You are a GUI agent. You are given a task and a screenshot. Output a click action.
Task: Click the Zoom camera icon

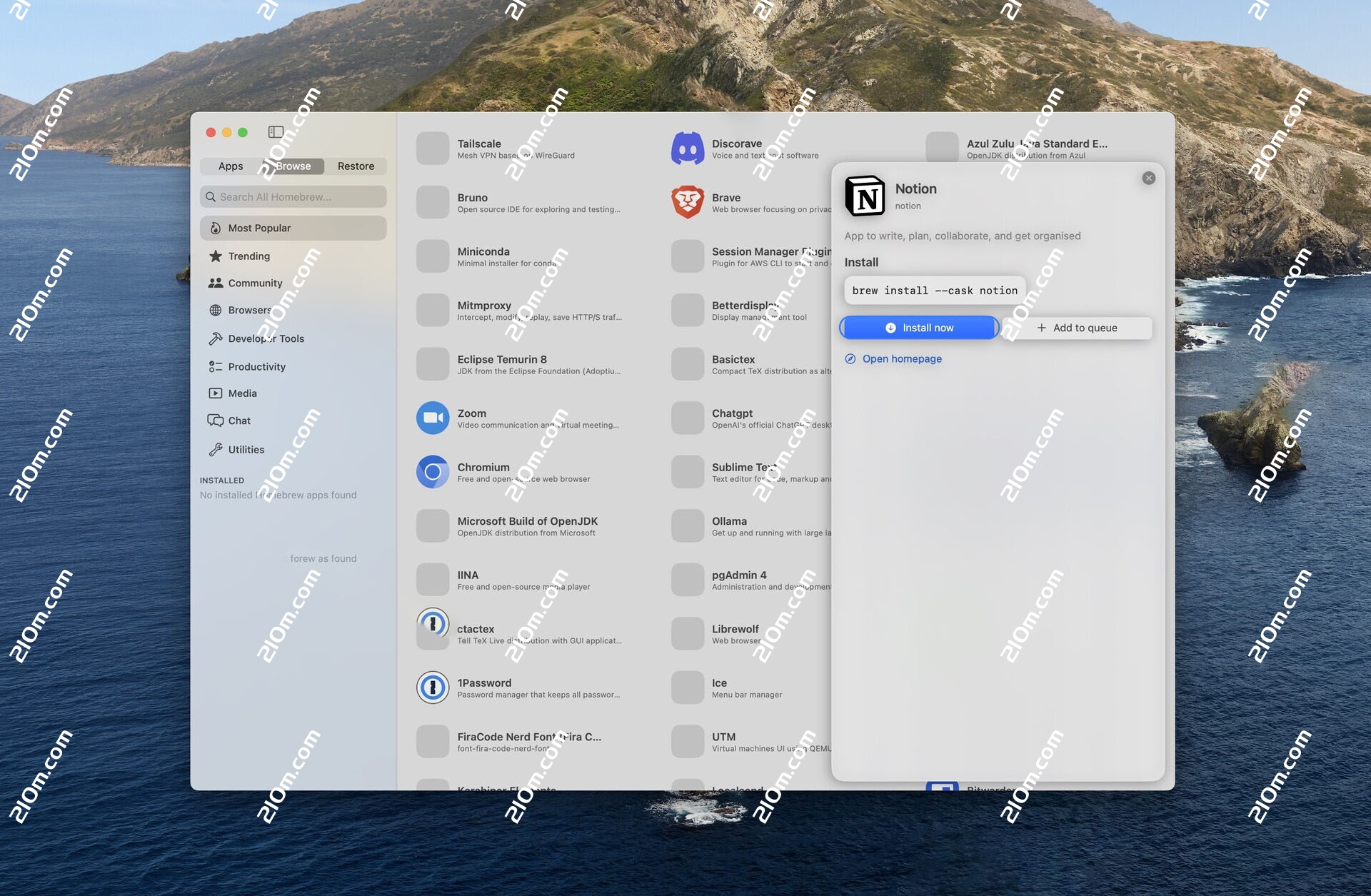pyautogui.click(x=433, y=418)
